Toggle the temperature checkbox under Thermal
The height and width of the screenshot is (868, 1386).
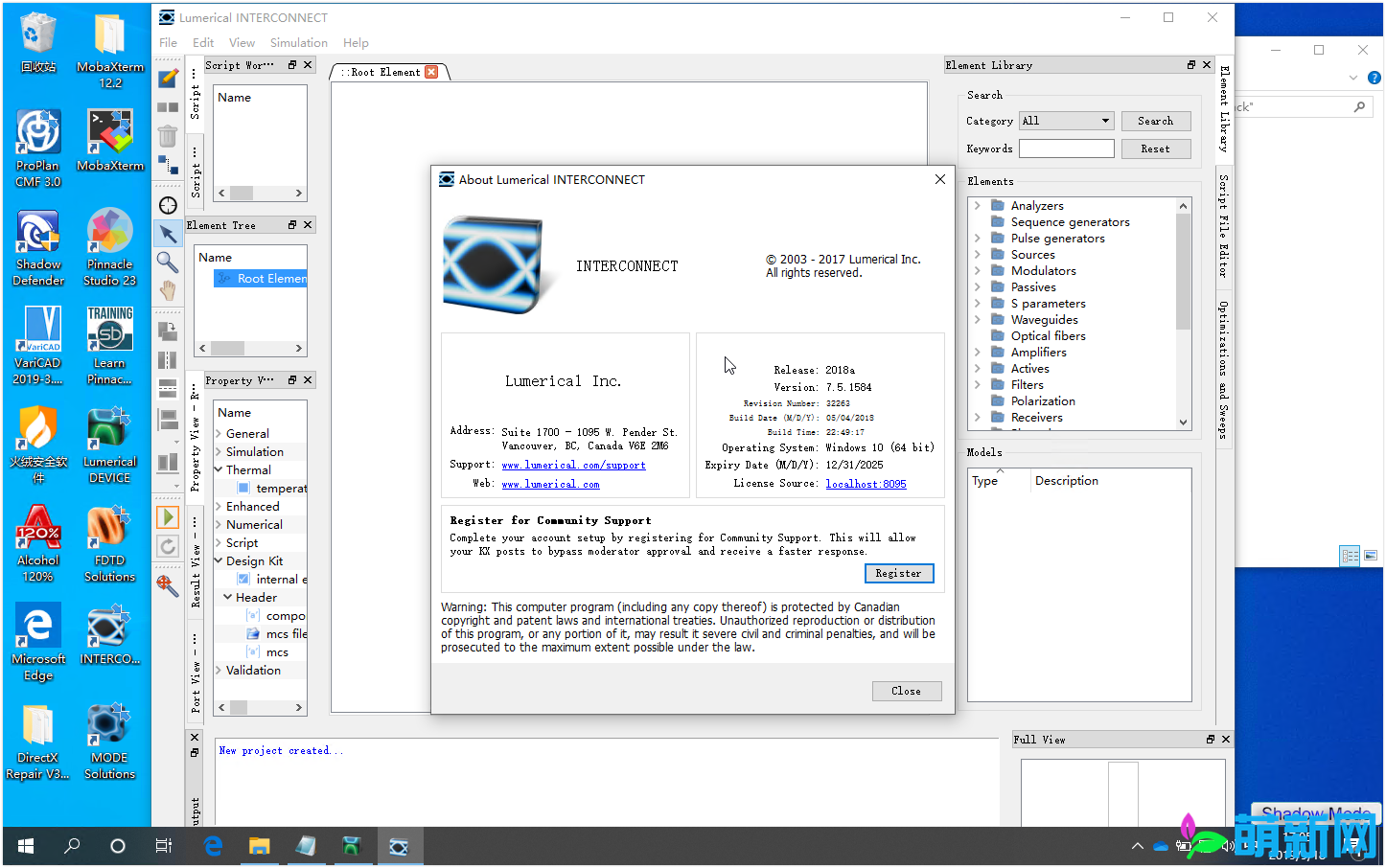(x=243, y=489)
